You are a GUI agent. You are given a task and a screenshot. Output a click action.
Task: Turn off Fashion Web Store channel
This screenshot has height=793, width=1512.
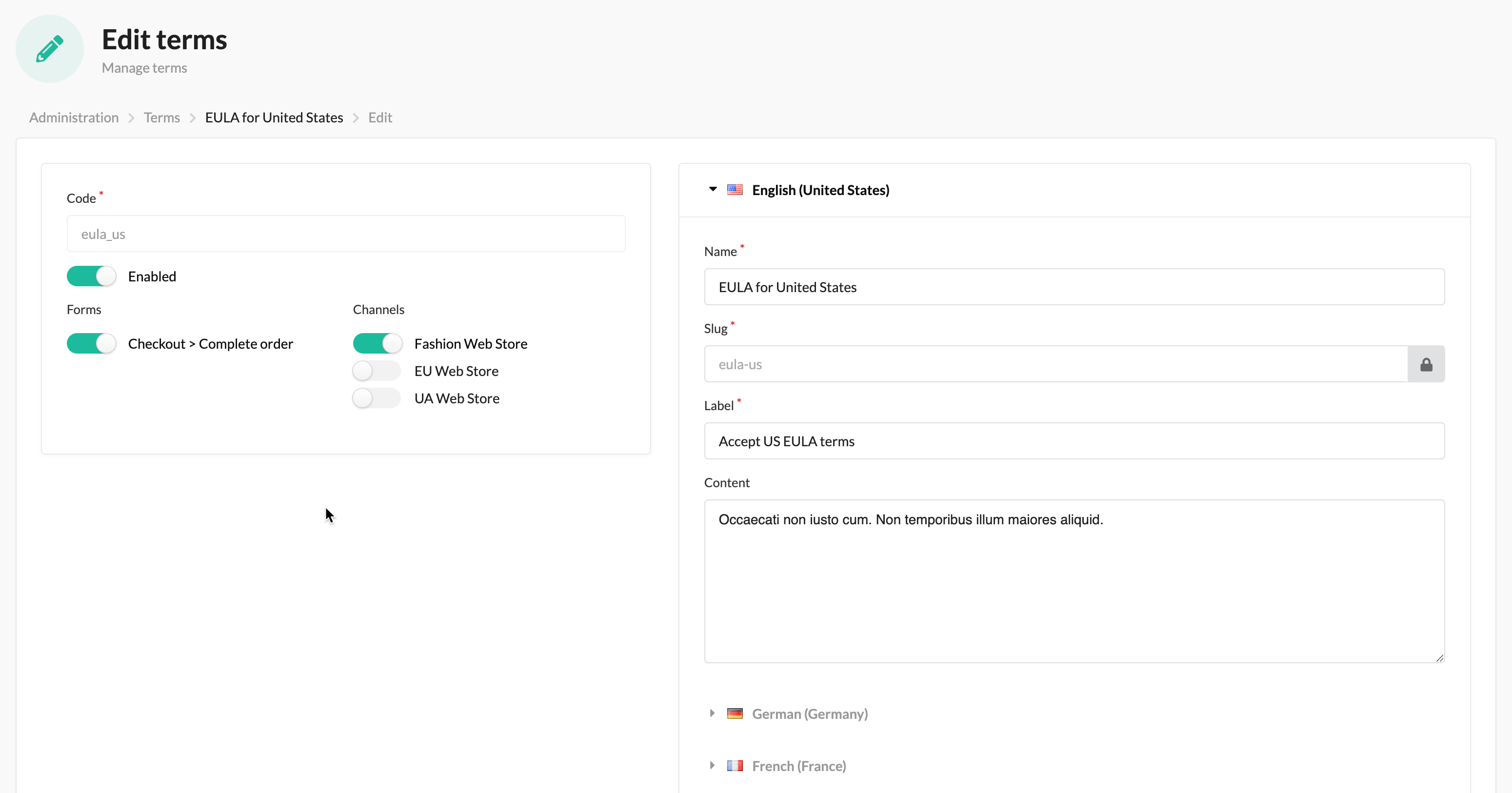(x=378, y=343)
